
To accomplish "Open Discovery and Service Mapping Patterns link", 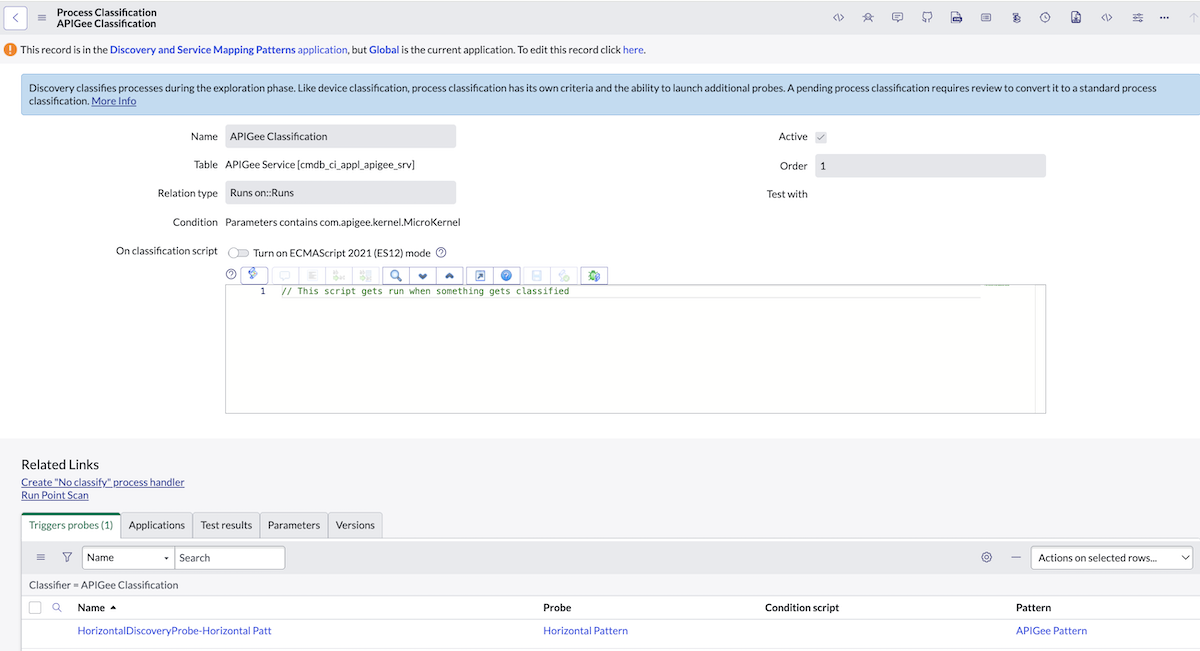I will click(203, 49).
